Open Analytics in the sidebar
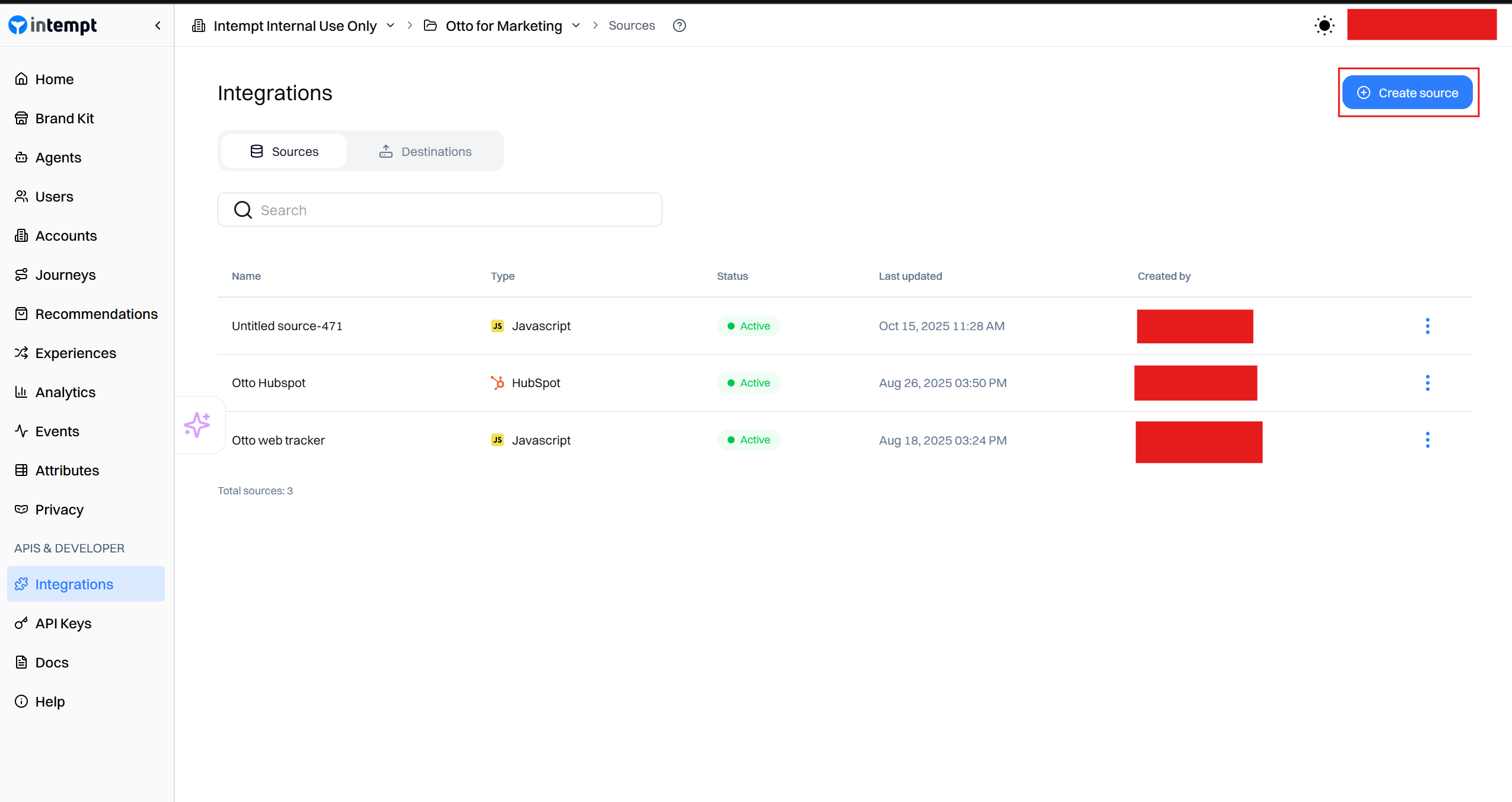Screen dimensions: 1512x802 point(65,392)
